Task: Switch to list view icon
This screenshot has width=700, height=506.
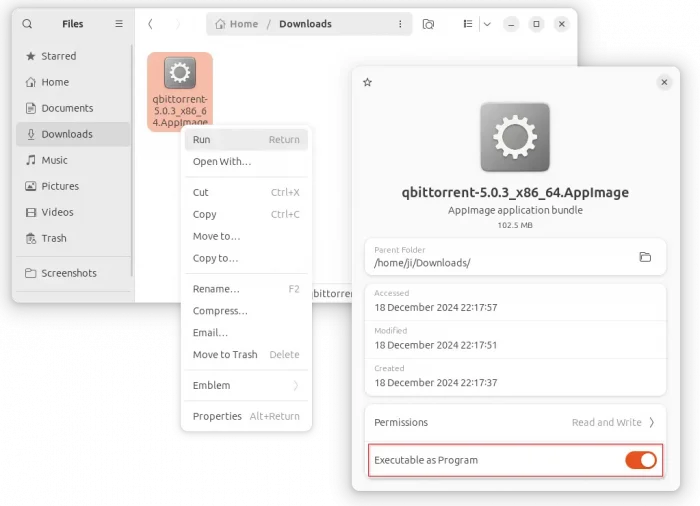Action: click(468, 24)
